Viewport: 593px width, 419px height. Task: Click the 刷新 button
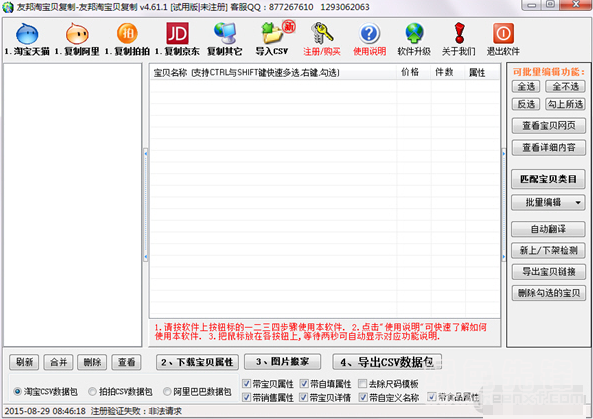24,362
